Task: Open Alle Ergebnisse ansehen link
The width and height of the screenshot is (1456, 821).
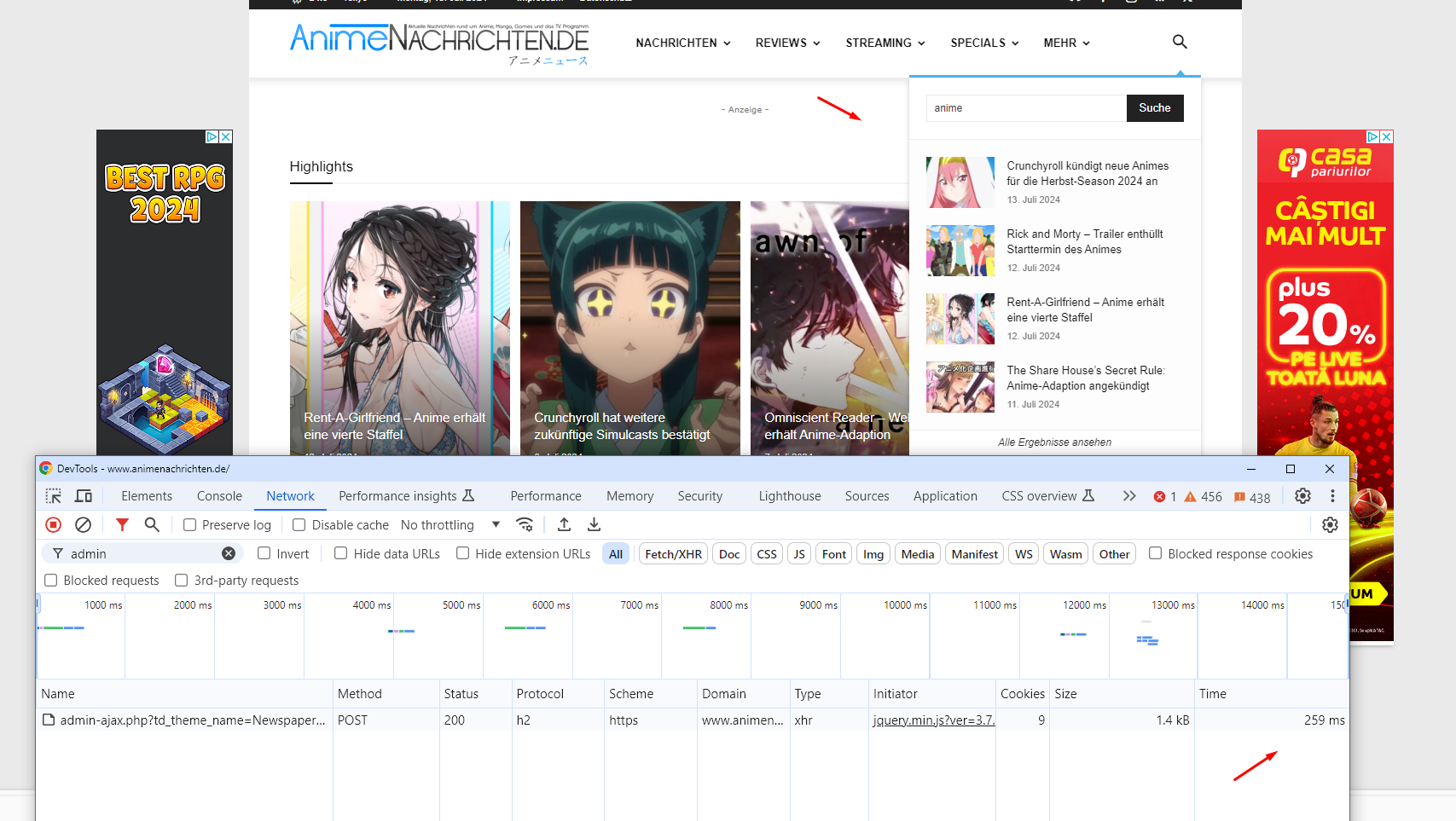Action: click(x=1055, y=442)
